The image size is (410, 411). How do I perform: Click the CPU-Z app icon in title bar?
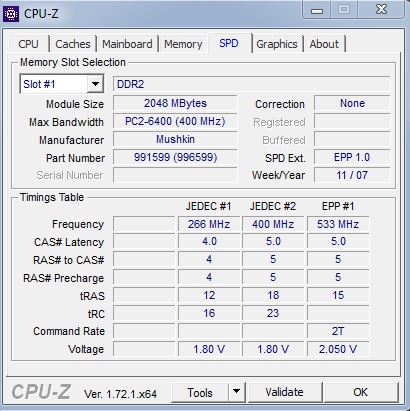[11, 14]
